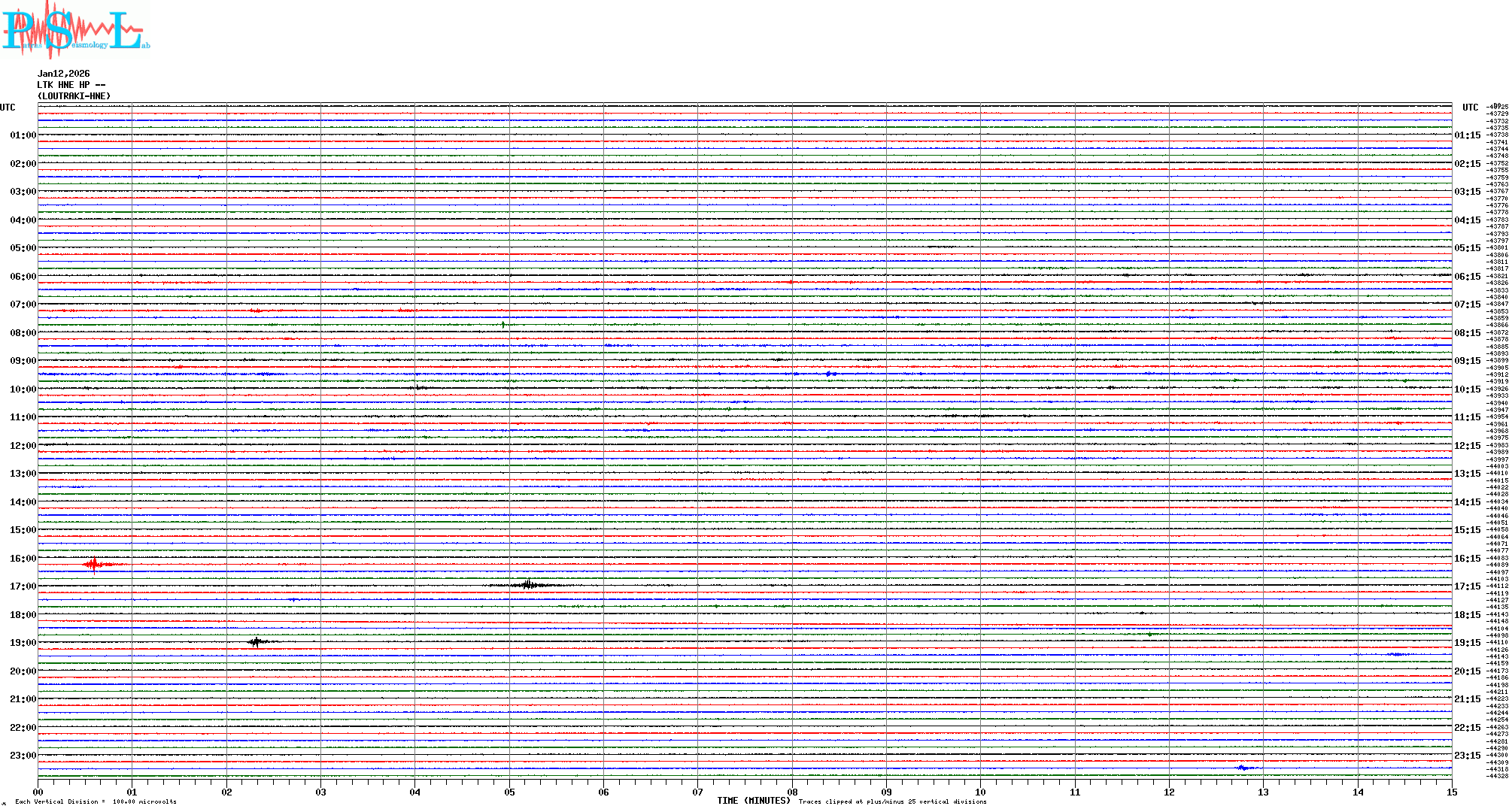Click the TIME (MINUTES) axis title
Image resolution: width=1512 pixels, height=812 pixels.
pos(753,801)
